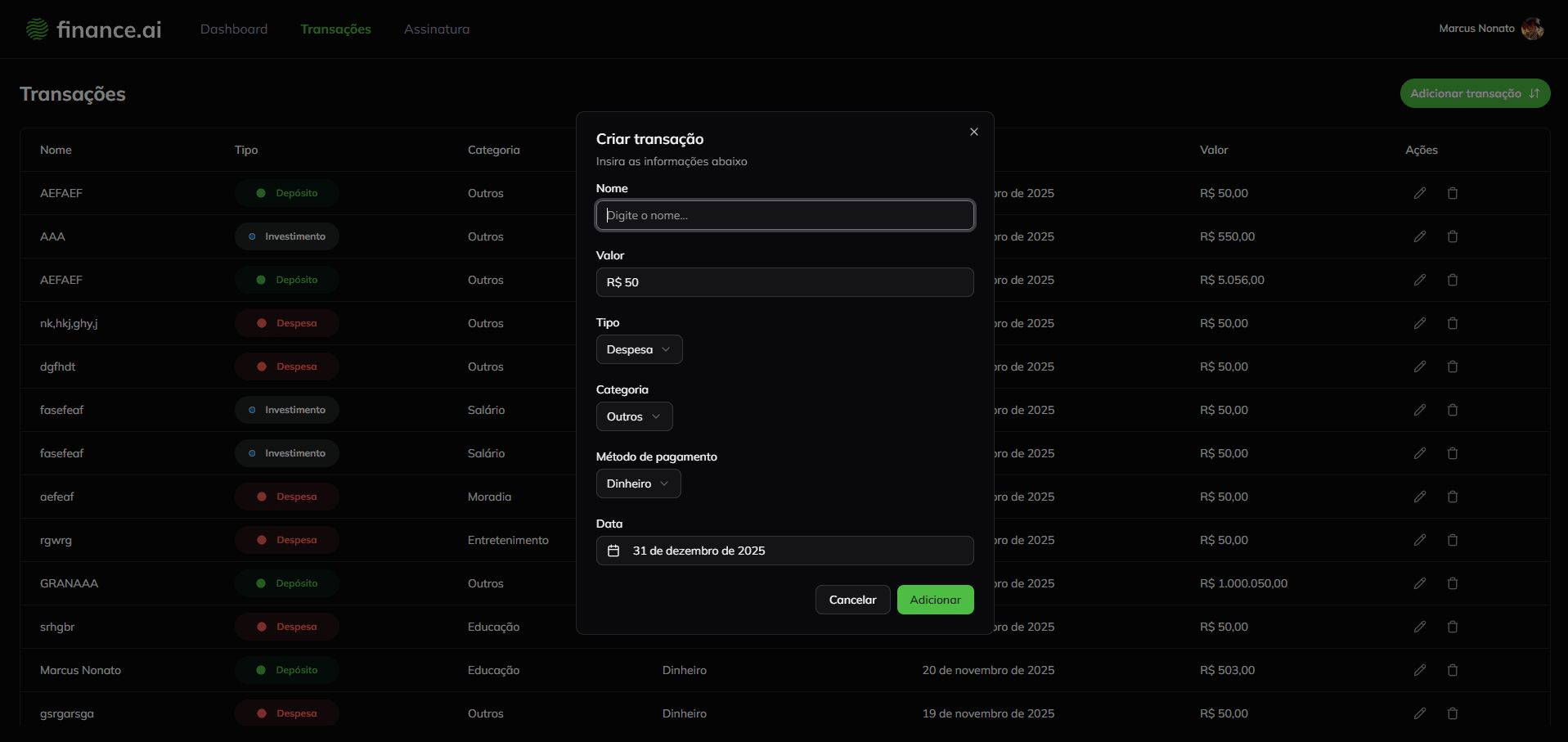1568x742 pixels.
Task: Go to the Dashboard tab
Action: coord(234,29)
